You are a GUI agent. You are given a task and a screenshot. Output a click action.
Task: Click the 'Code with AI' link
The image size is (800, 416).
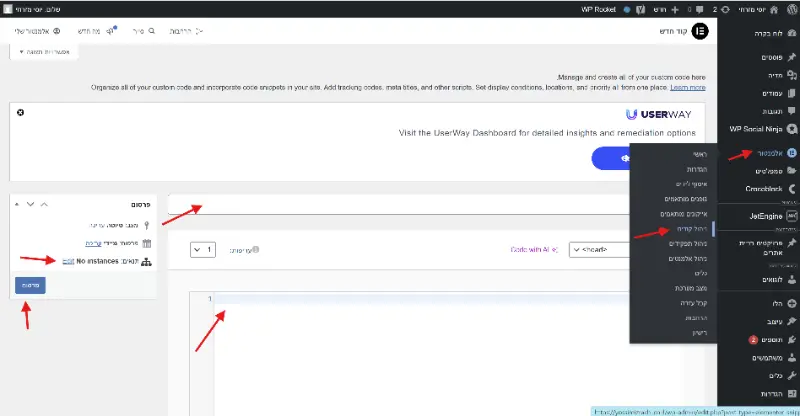coord(534,250)
